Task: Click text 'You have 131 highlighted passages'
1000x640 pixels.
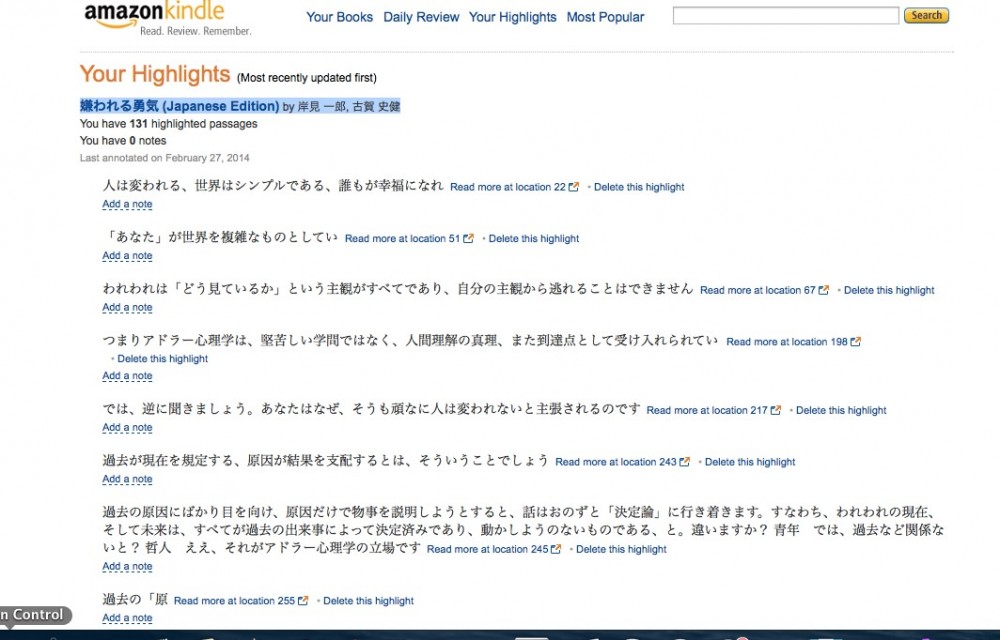Action: [168, 124]
